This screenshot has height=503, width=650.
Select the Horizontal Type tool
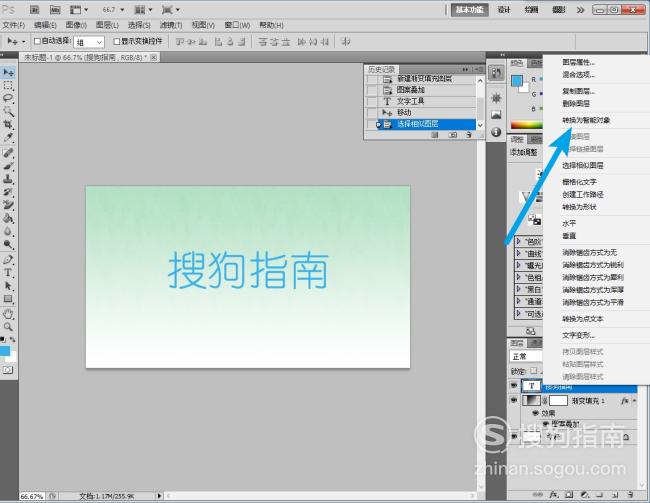(8, 272)
